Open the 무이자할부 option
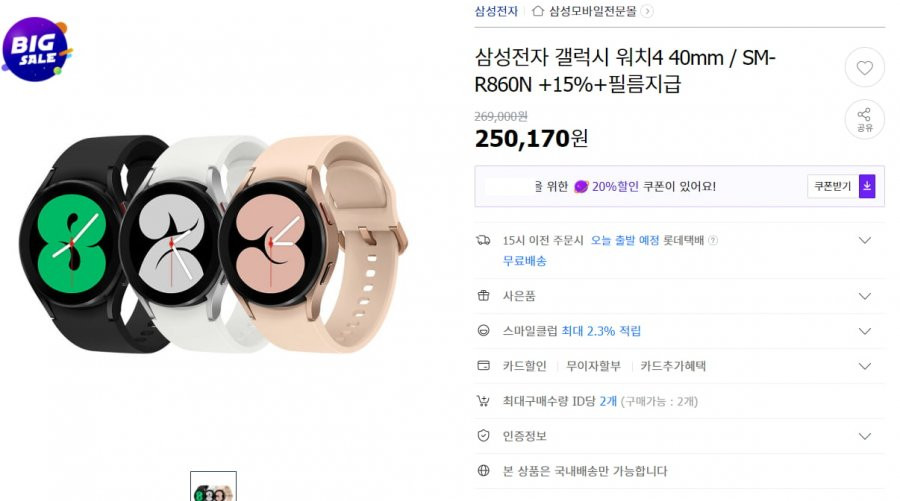The width and height of the screenshot is (900, 501). point(593,366)
